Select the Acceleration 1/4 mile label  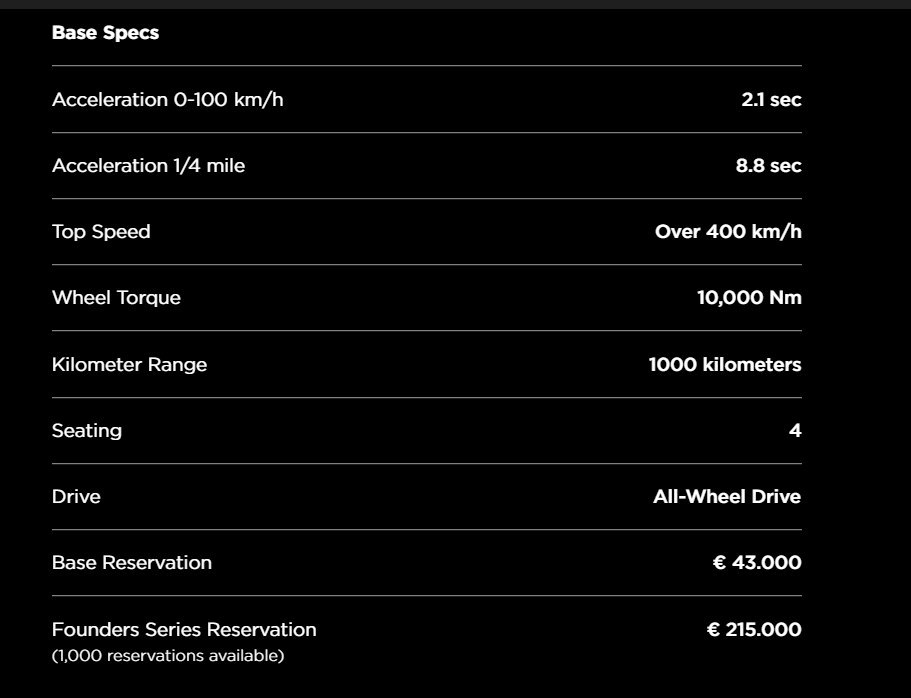[x=148, y=166]
